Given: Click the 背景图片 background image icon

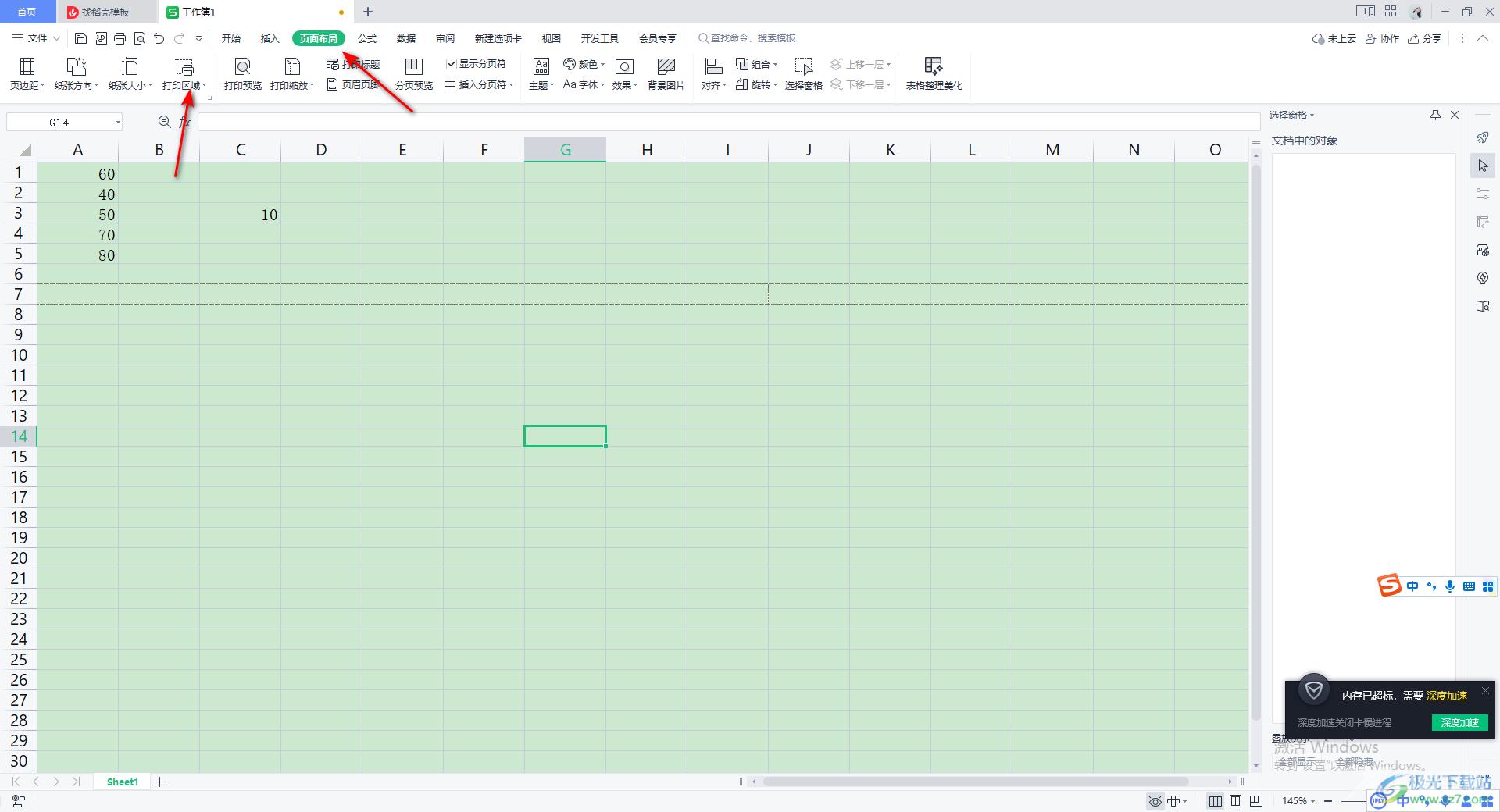Looking at the screenshot, I should [666, 66].
